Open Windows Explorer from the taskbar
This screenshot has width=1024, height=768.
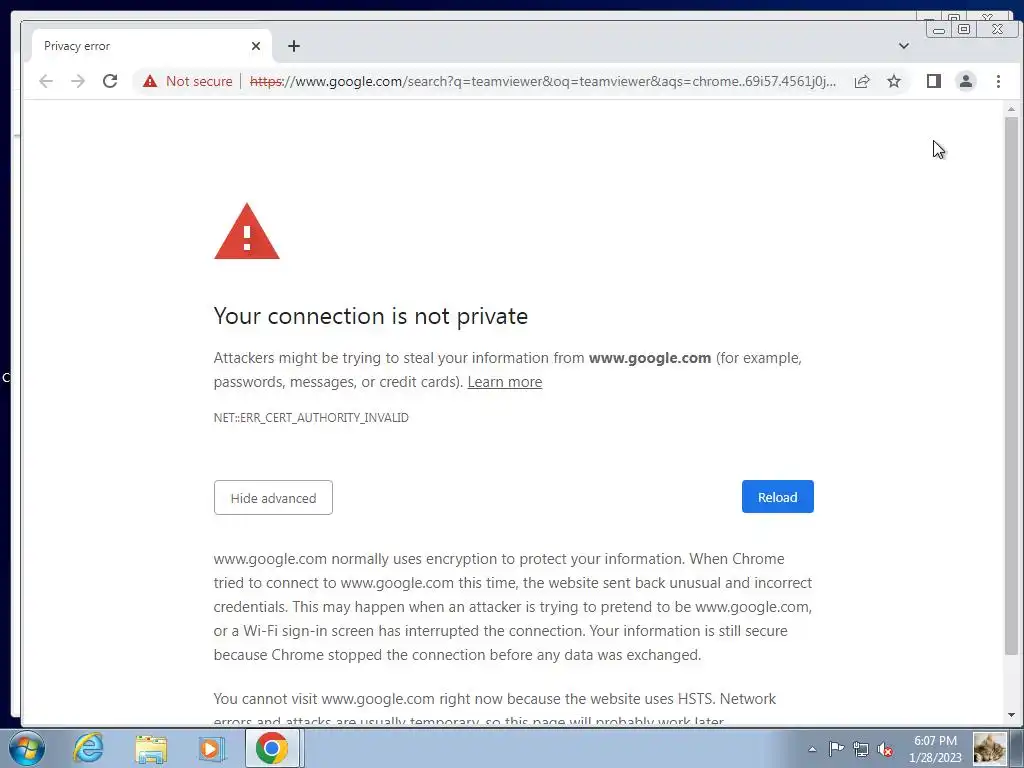tap(151, 748)
